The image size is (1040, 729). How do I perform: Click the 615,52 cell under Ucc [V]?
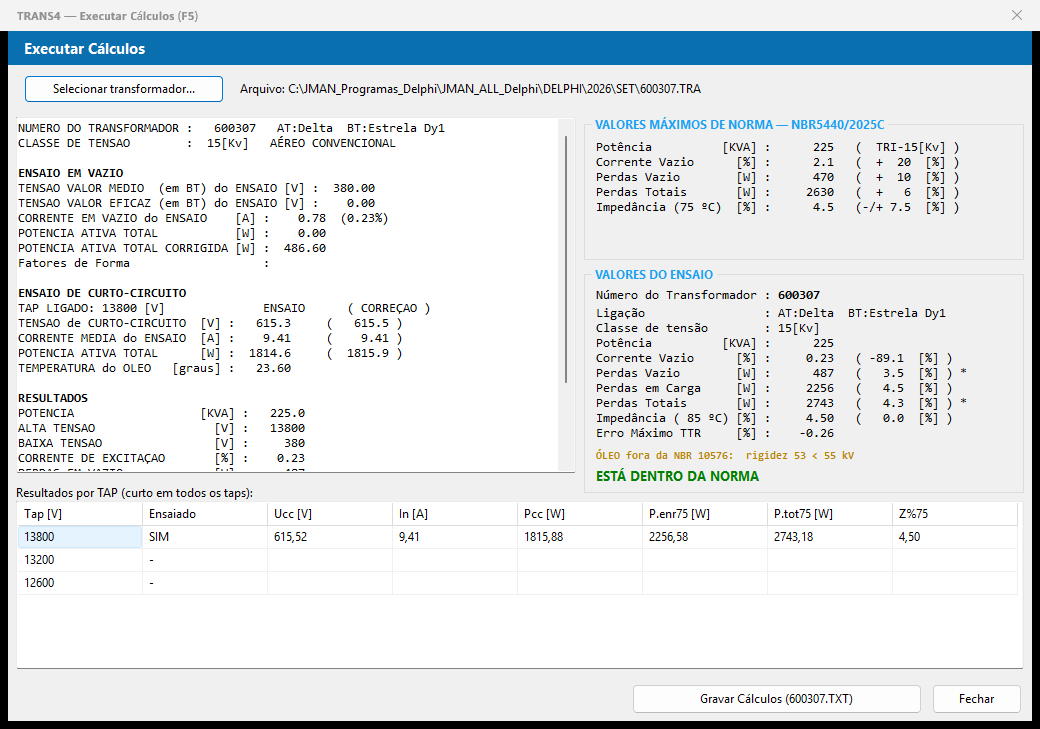tap(330, 537)
